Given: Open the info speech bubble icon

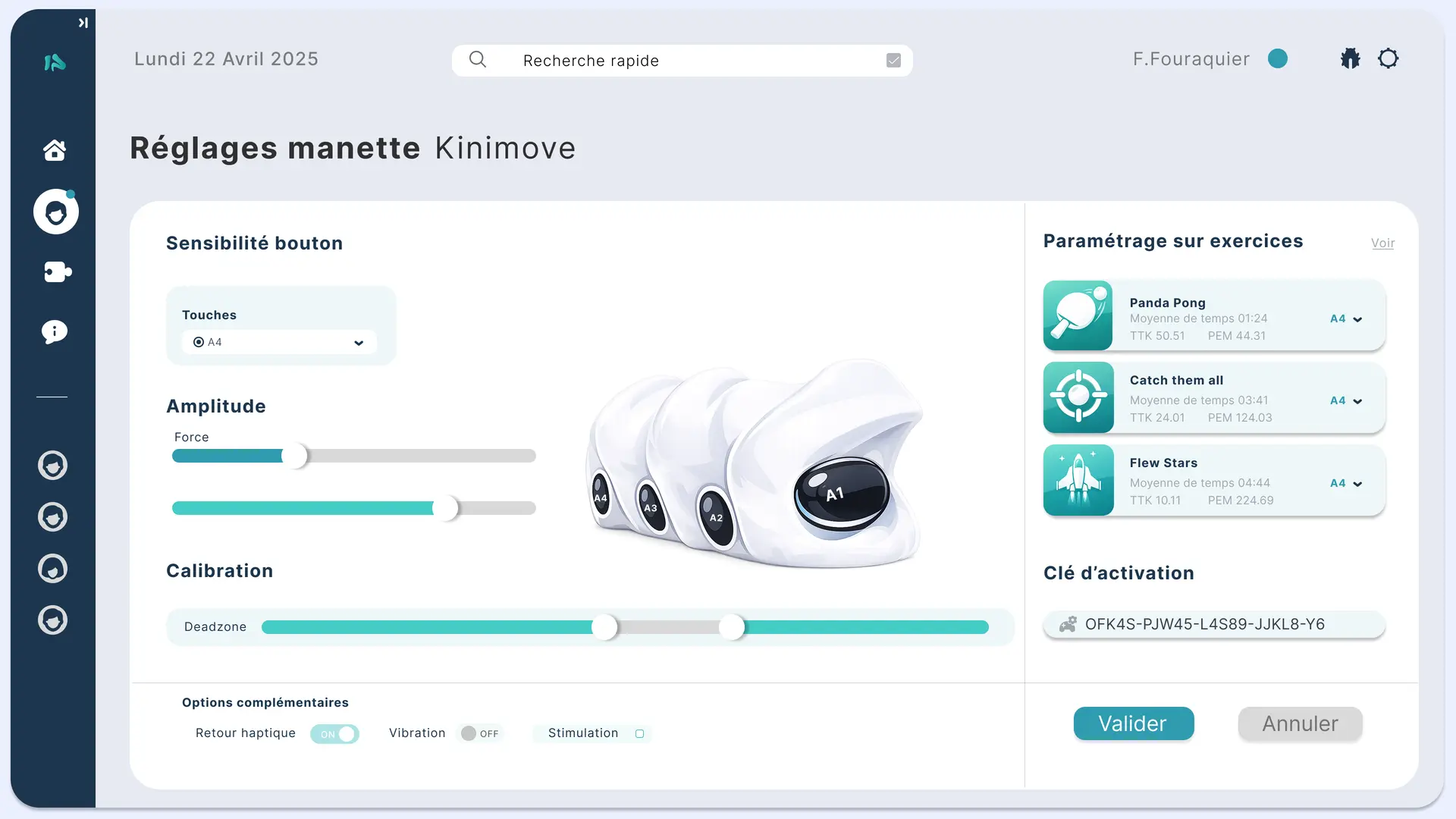Looking at the screenshot, I should (54, 331).
